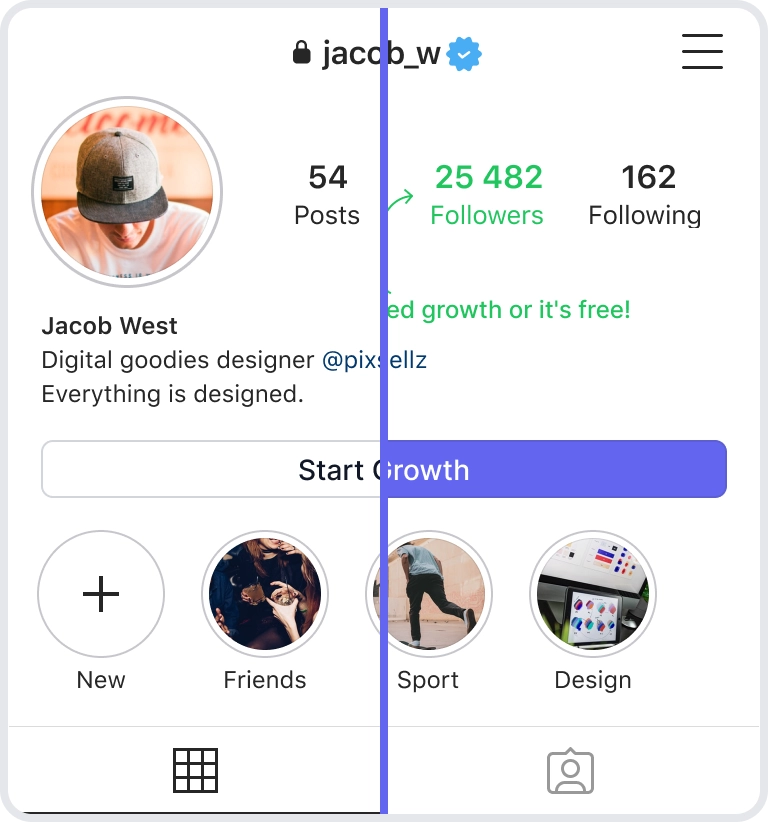The width and height of the screenshot is (768, 822).
Task: View the 162 Following list
Action: point(645,195)
